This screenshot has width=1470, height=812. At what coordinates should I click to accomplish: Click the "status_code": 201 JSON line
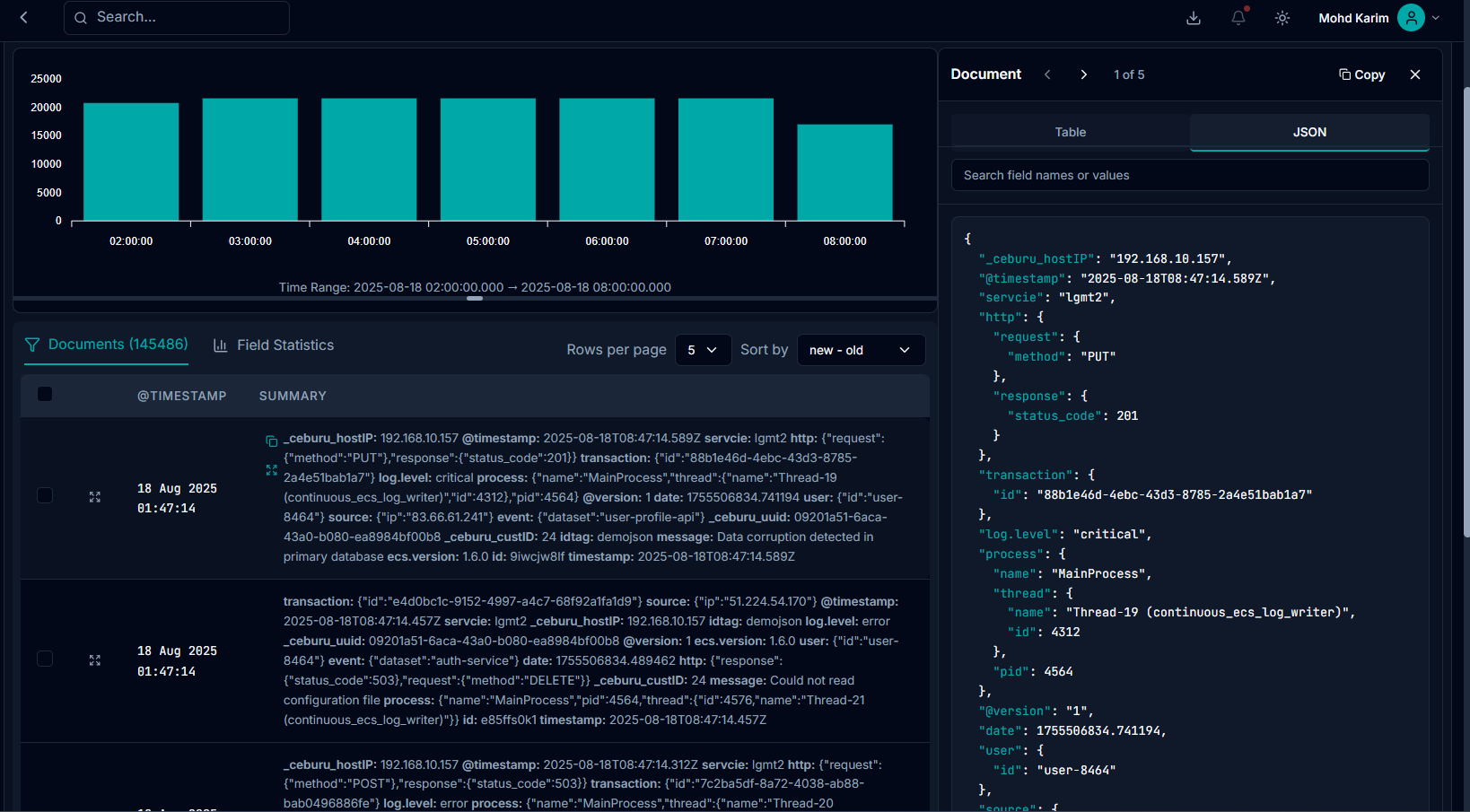click(x=1072, y=415)
